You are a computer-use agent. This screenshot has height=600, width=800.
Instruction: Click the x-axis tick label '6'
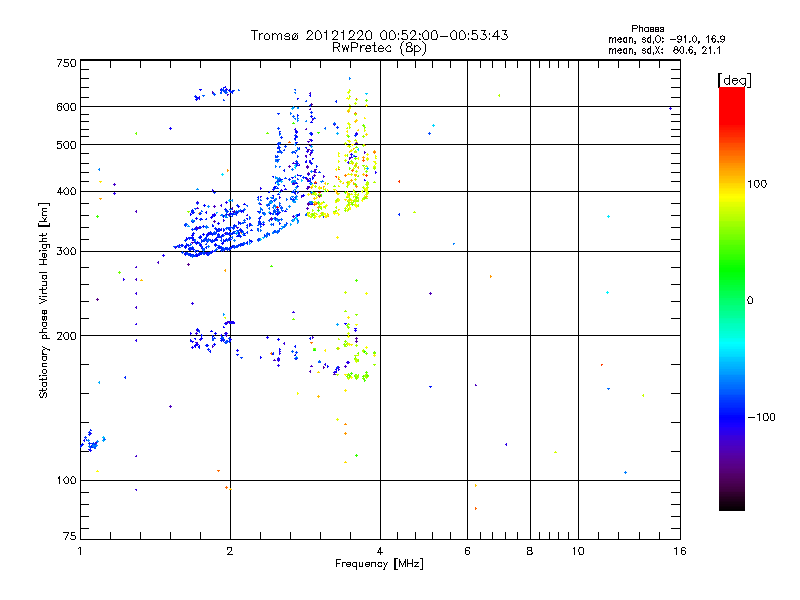467,551
